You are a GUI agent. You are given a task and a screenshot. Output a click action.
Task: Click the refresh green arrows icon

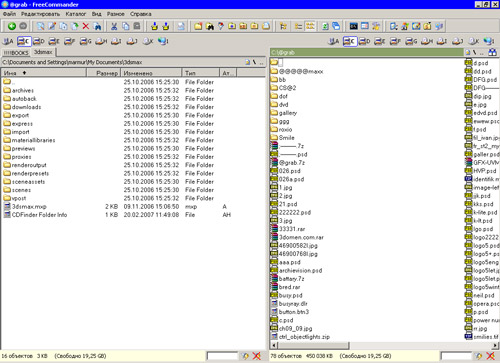tap(325, 26)
